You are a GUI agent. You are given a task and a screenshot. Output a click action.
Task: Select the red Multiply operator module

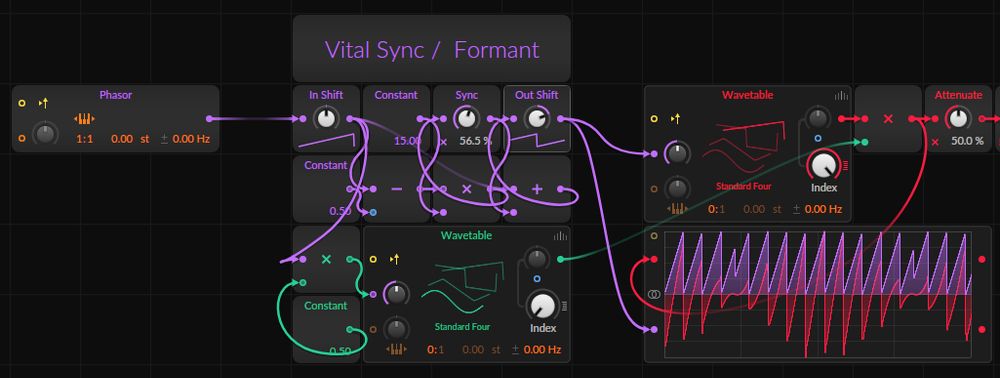pos(888,119)
